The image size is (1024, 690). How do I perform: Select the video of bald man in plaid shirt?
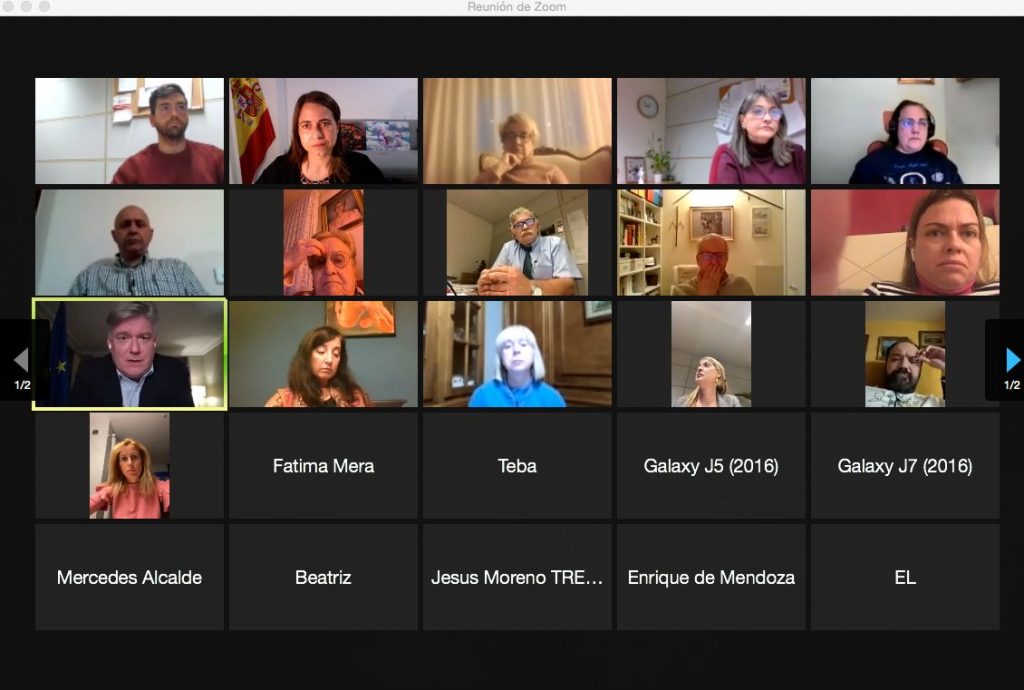coord(129,243)
